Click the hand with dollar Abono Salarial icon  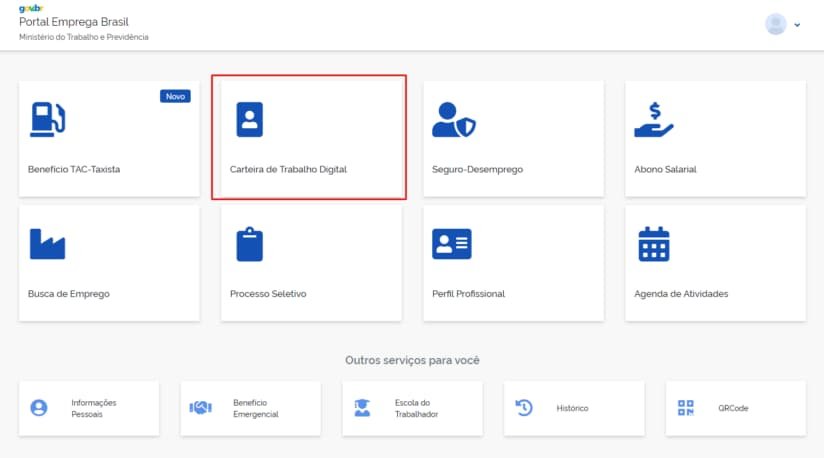653,120
